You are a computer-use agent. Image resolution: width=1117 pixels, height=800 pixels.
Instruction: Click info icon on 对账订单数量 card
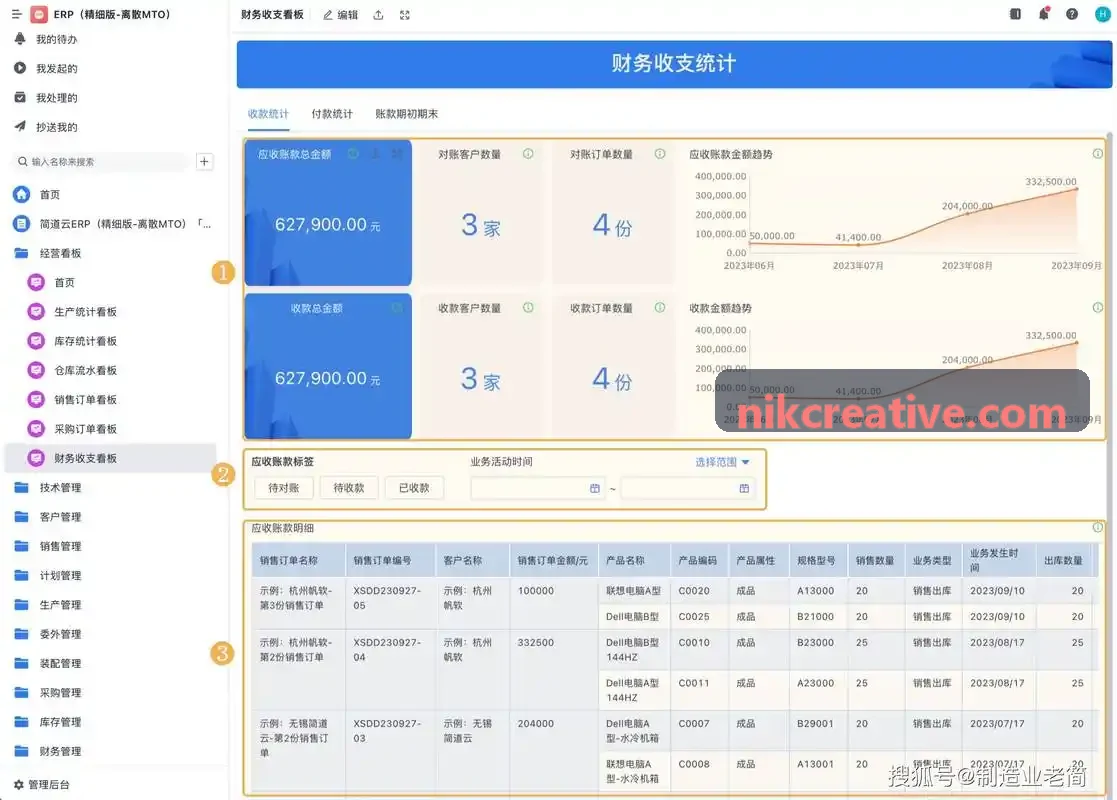tap(660, 154)
